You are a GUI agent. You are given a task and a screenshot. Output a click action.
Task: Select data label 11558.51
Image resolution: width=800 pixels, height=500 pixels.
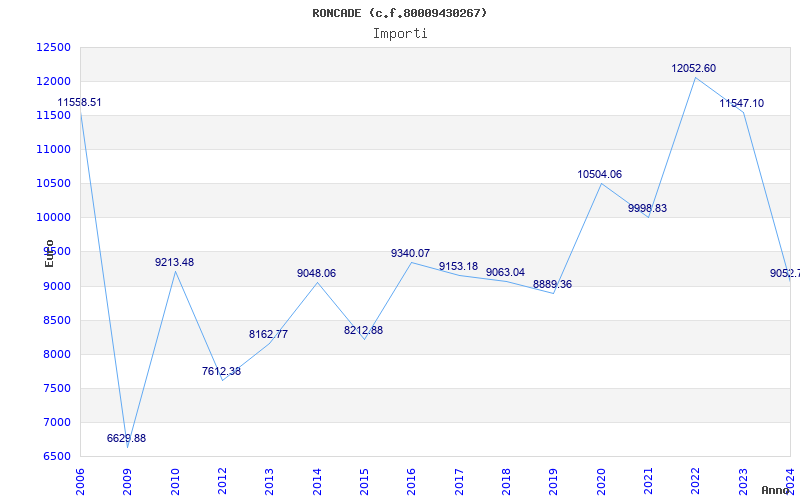[x=79, y=102]
